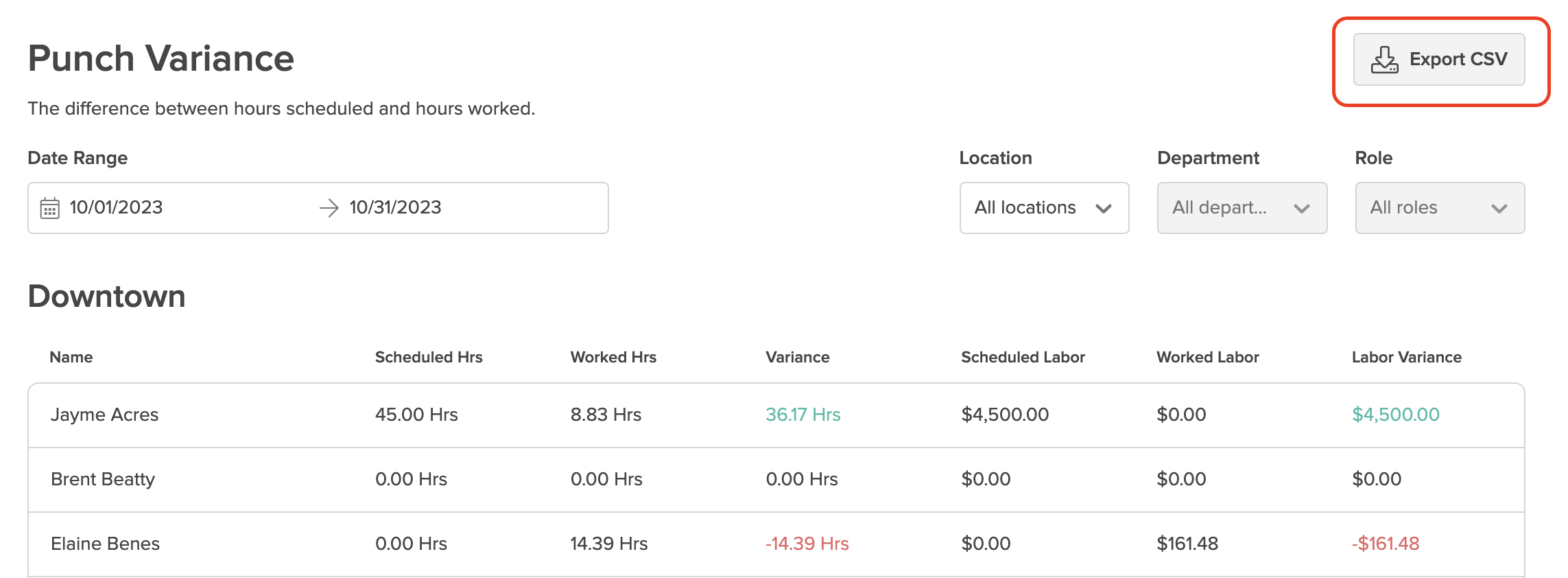
Task: Click the Labor Variance column header
Action: (x=1406, y=357)
